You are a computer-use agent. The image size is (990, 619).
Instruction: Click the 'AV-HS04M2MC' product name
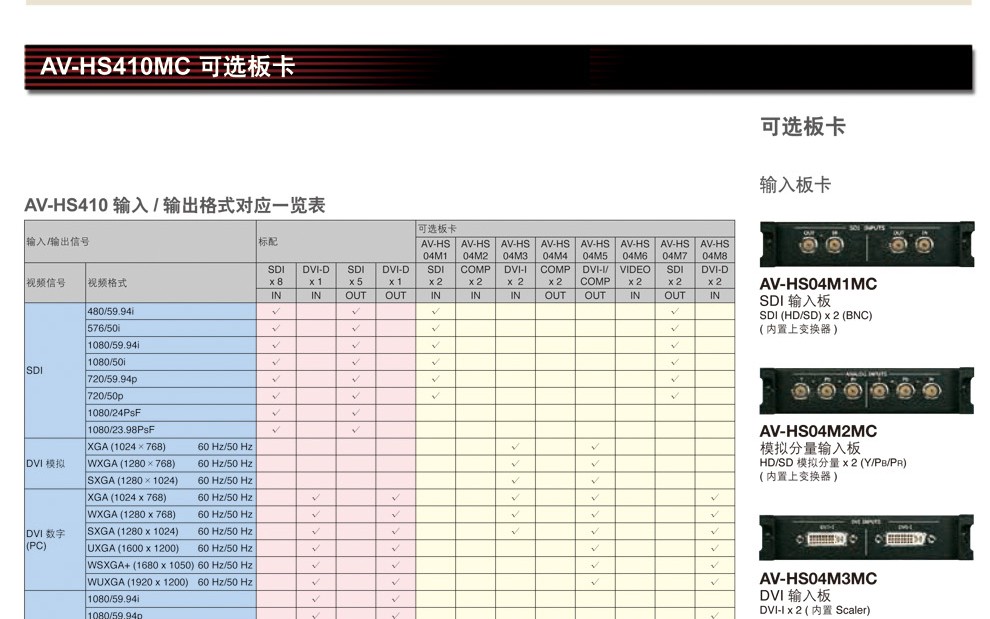818,431
